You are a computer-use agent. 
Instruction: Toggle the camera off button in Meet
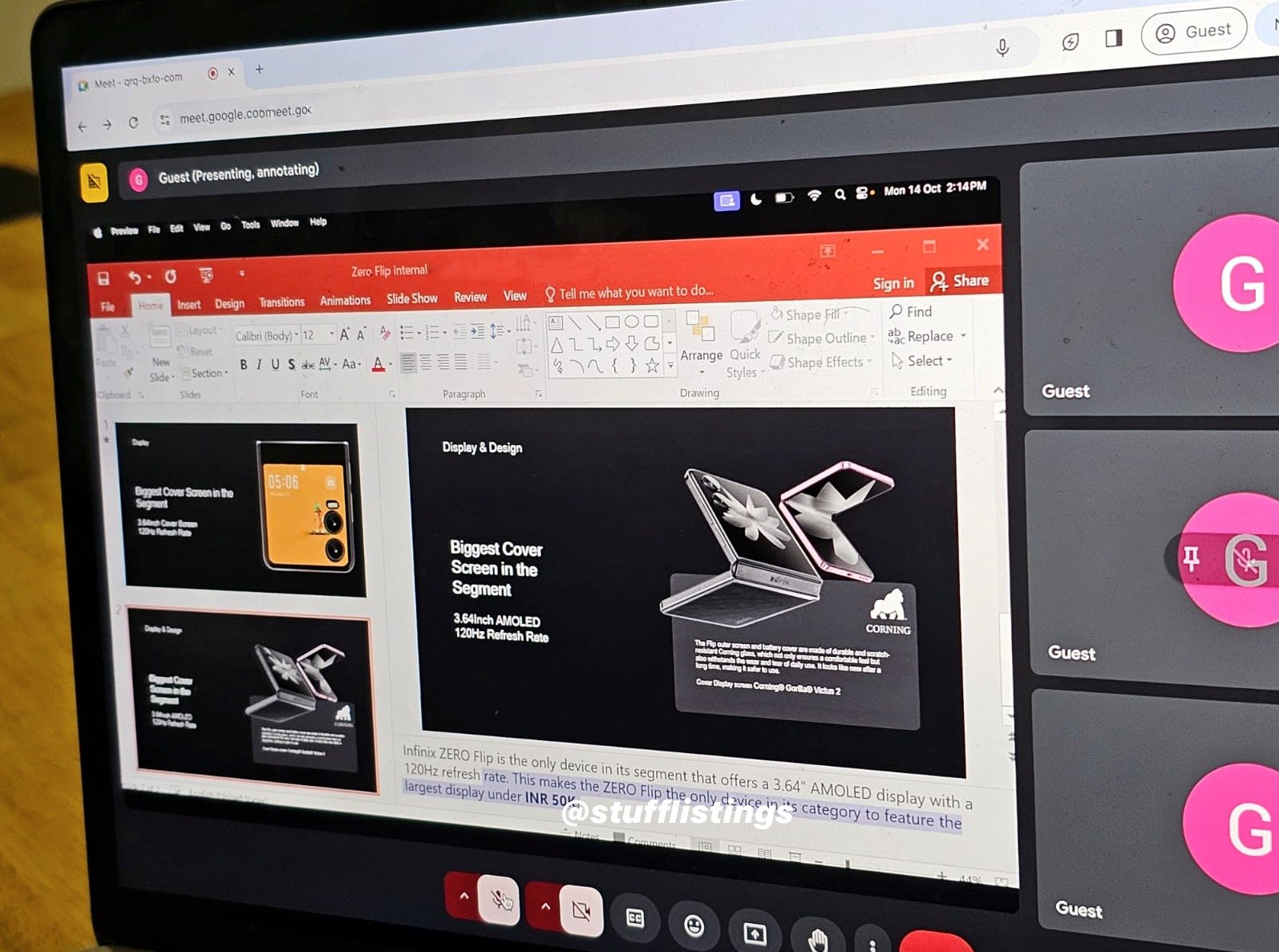click(581, 910)
